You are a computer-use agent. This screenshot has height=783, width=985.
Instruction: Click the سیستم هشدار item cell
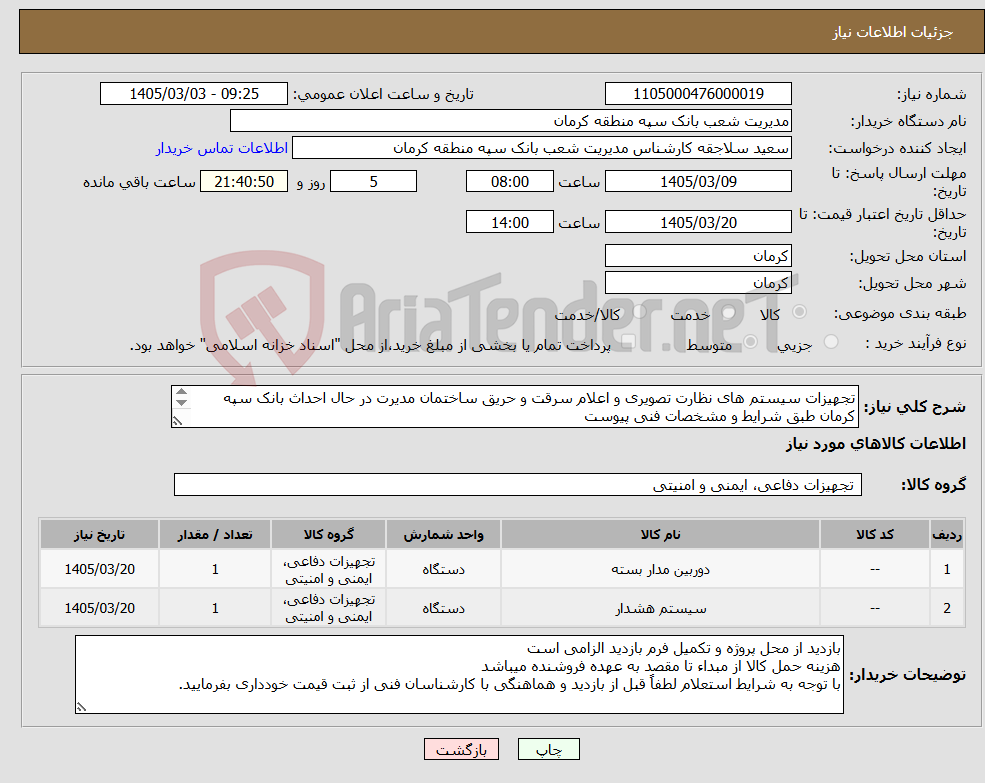click(x=660, y=608)
